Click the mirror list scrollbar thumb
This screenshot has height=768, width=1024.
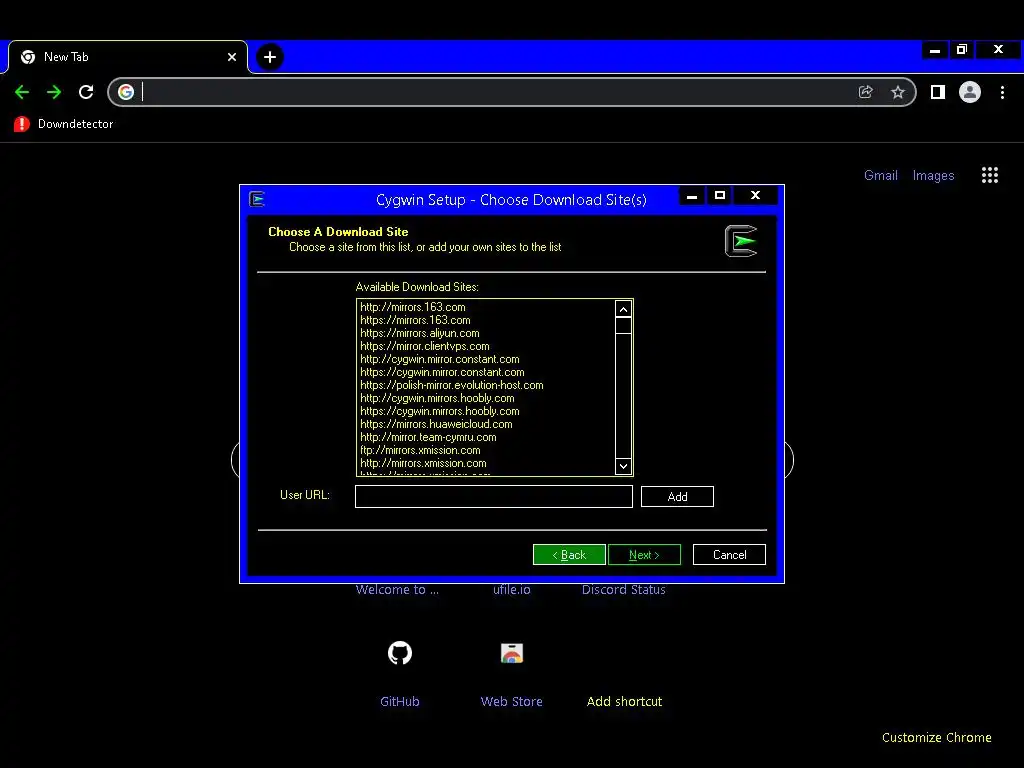click(x=623, y=325)
